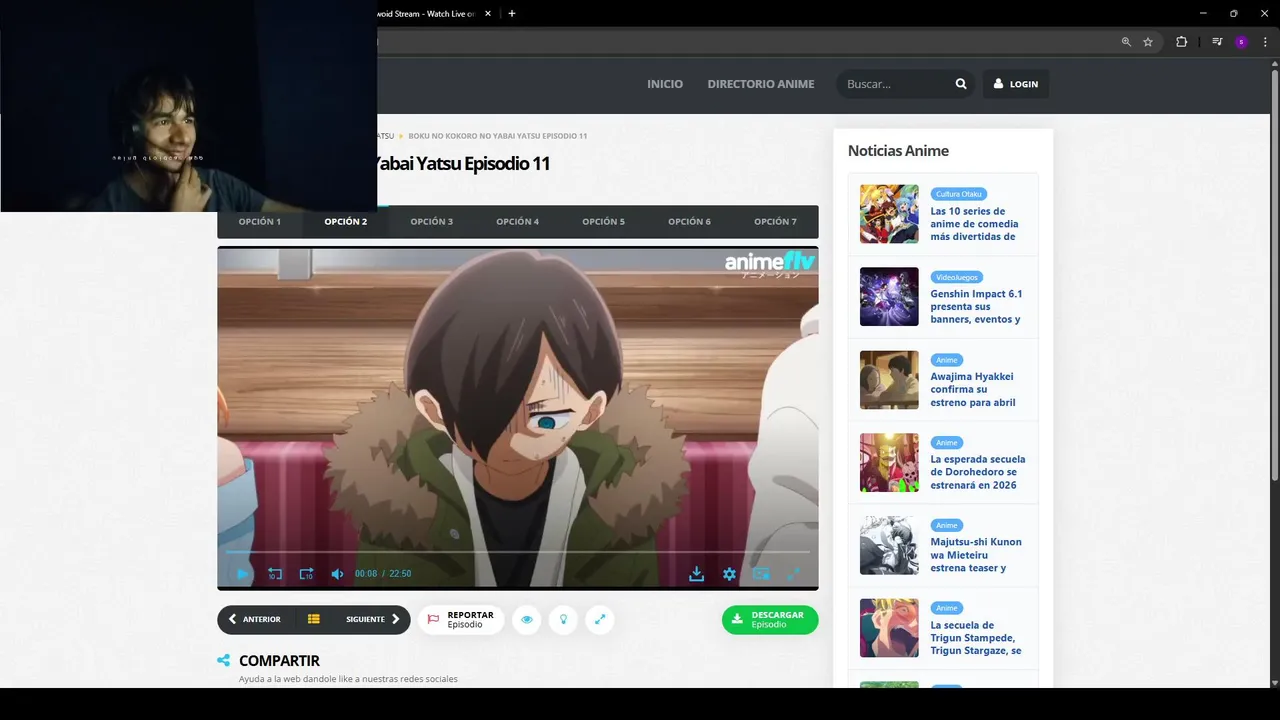Image resolution: width=1280 pixels, height=720 pixels.
Task: Open 'La esperada secuela de Dorohedoro' article
Action: (x=978, y=472)
